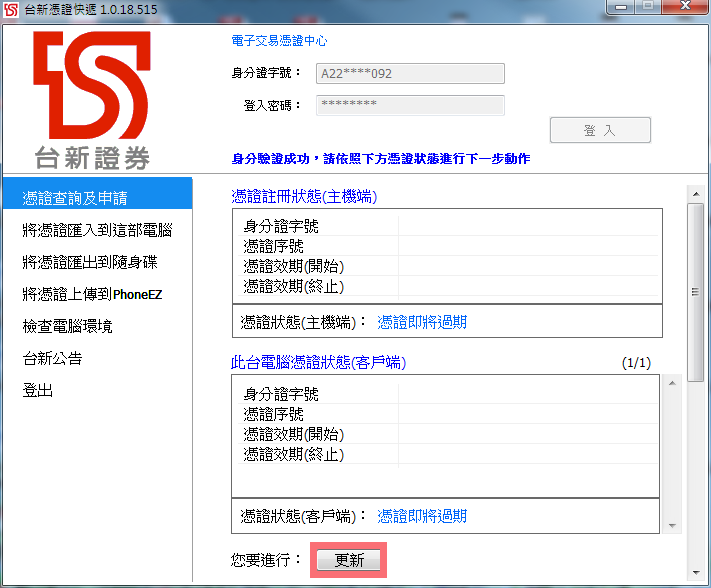Click title bar app icon
The height and width of the screenshot is (588, 711).
click(x=10, y=9)
